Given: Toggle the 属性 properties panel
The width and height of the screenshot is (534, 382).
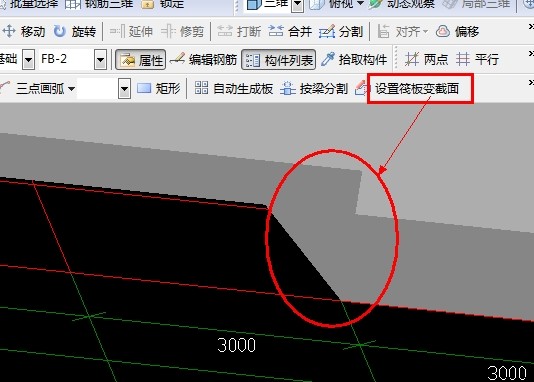Looking at the screenshot, I should pos(141,60).
